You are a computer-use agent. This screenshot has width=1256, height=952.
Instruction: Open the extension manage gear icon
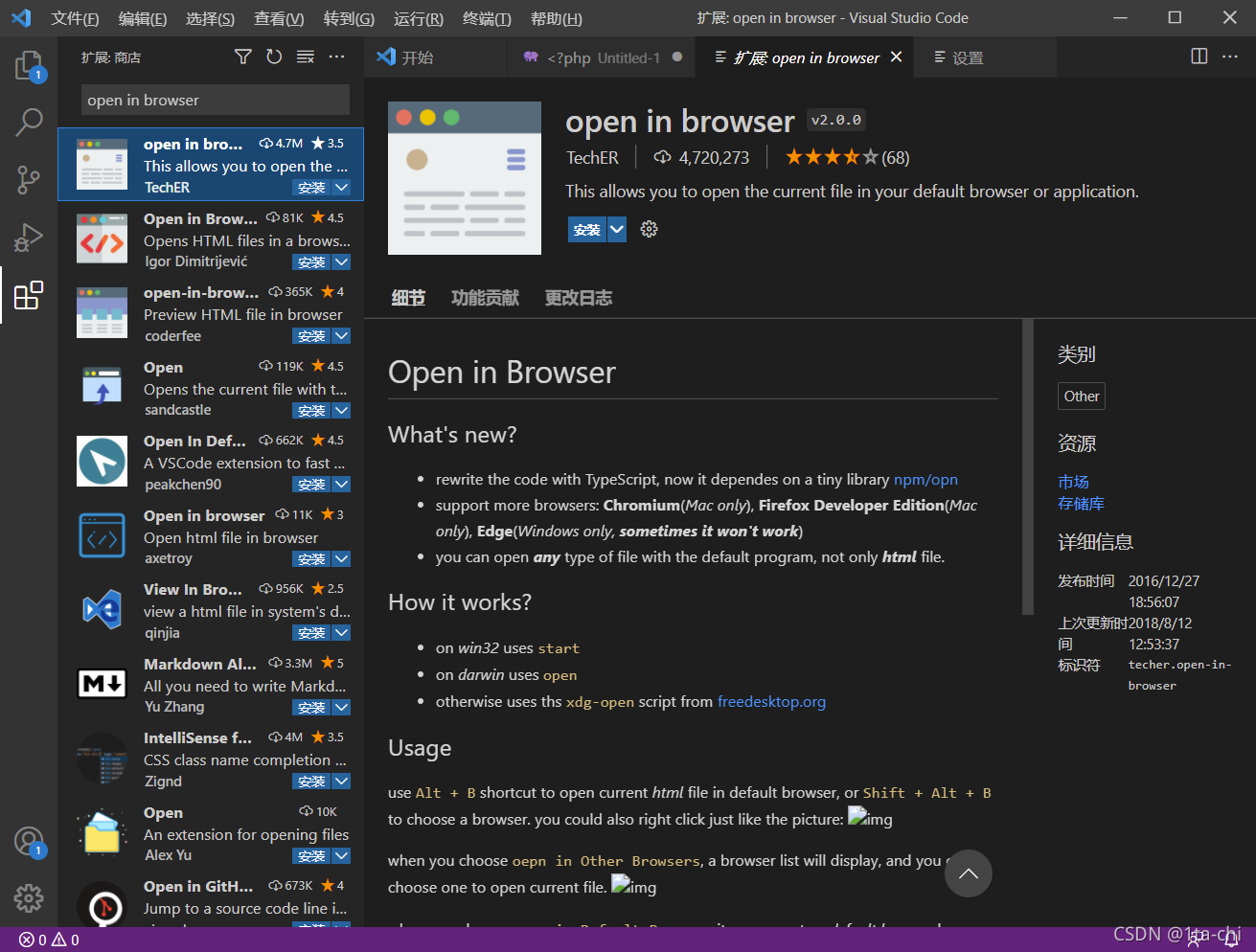pos(649,229)
